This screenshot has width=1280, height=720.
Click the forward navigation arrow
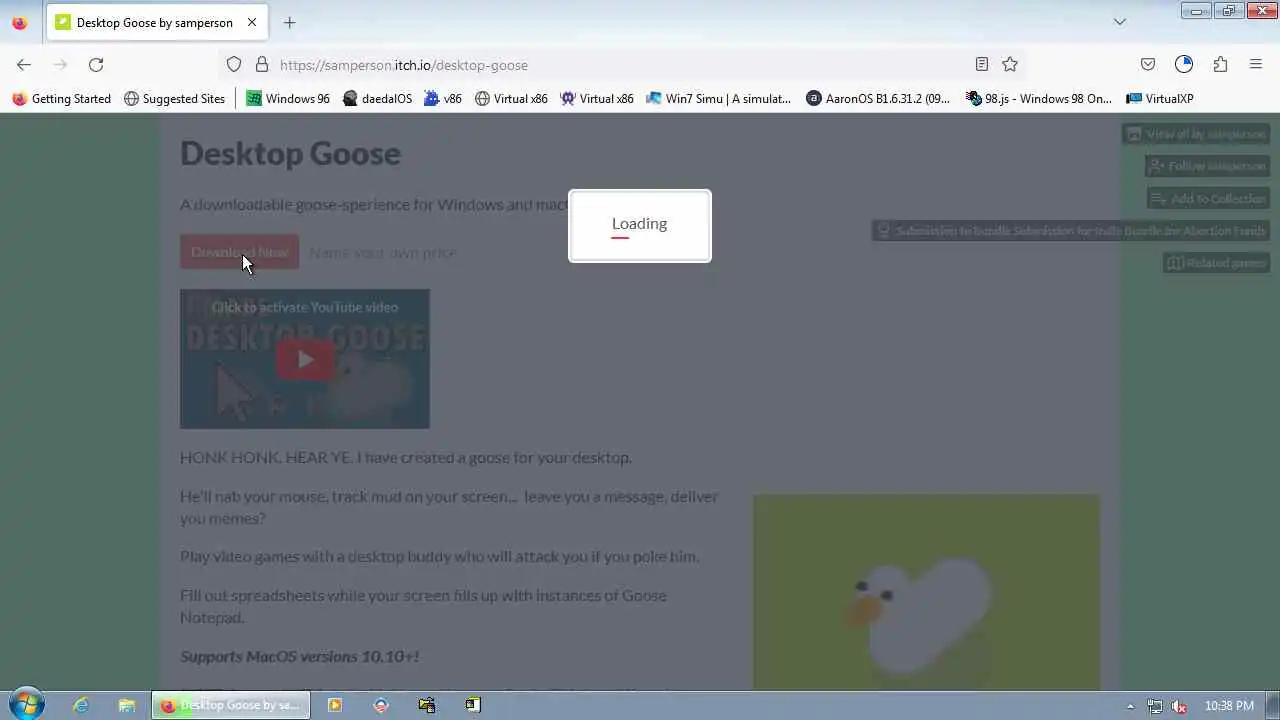click(x=60, y=64)
